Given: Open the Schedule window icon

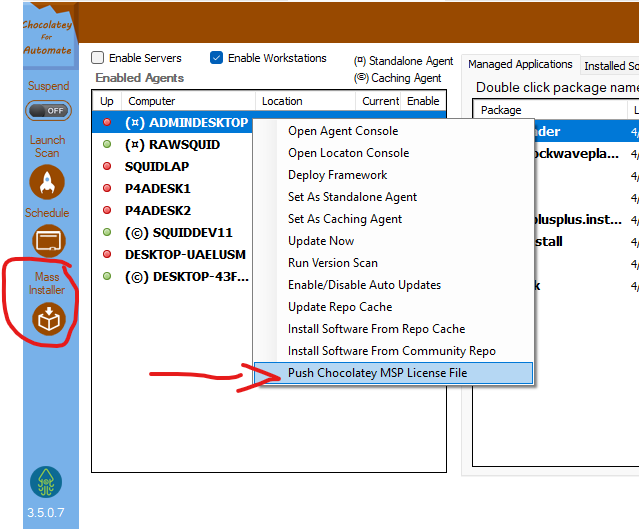Looking at the screenshot, I should click(x=48, y=240).
